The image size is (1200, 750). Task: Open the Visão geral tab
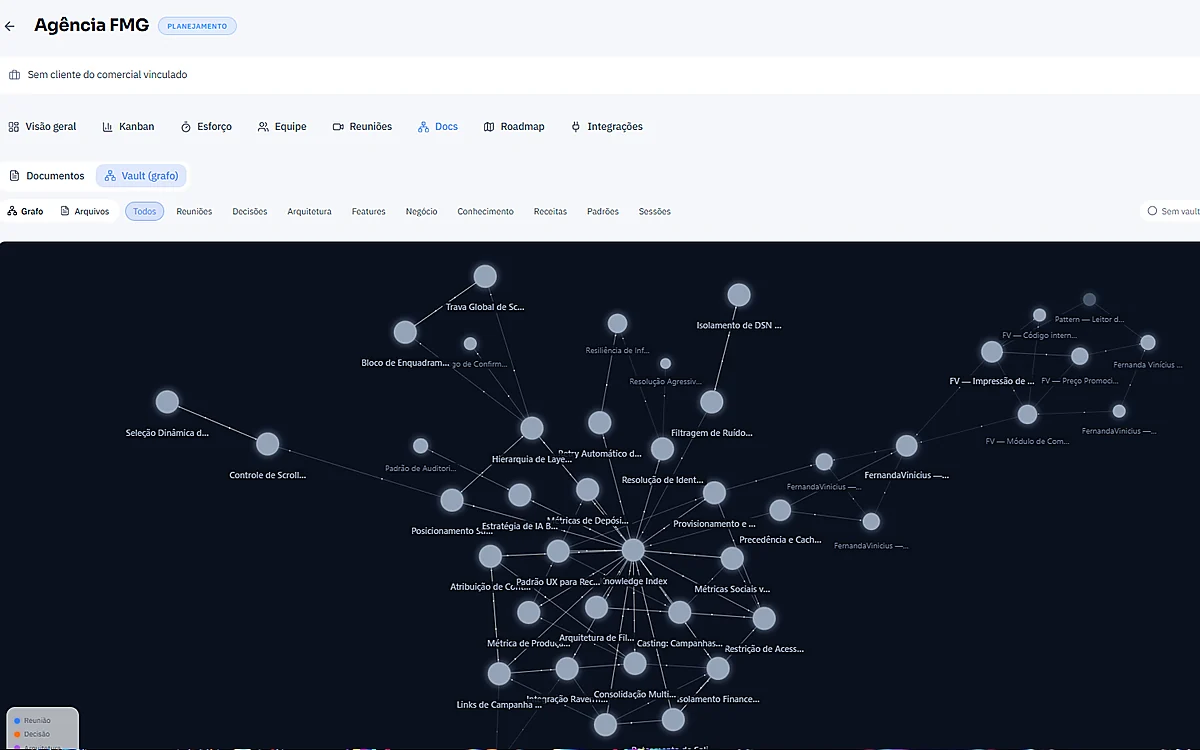[42, 127]
